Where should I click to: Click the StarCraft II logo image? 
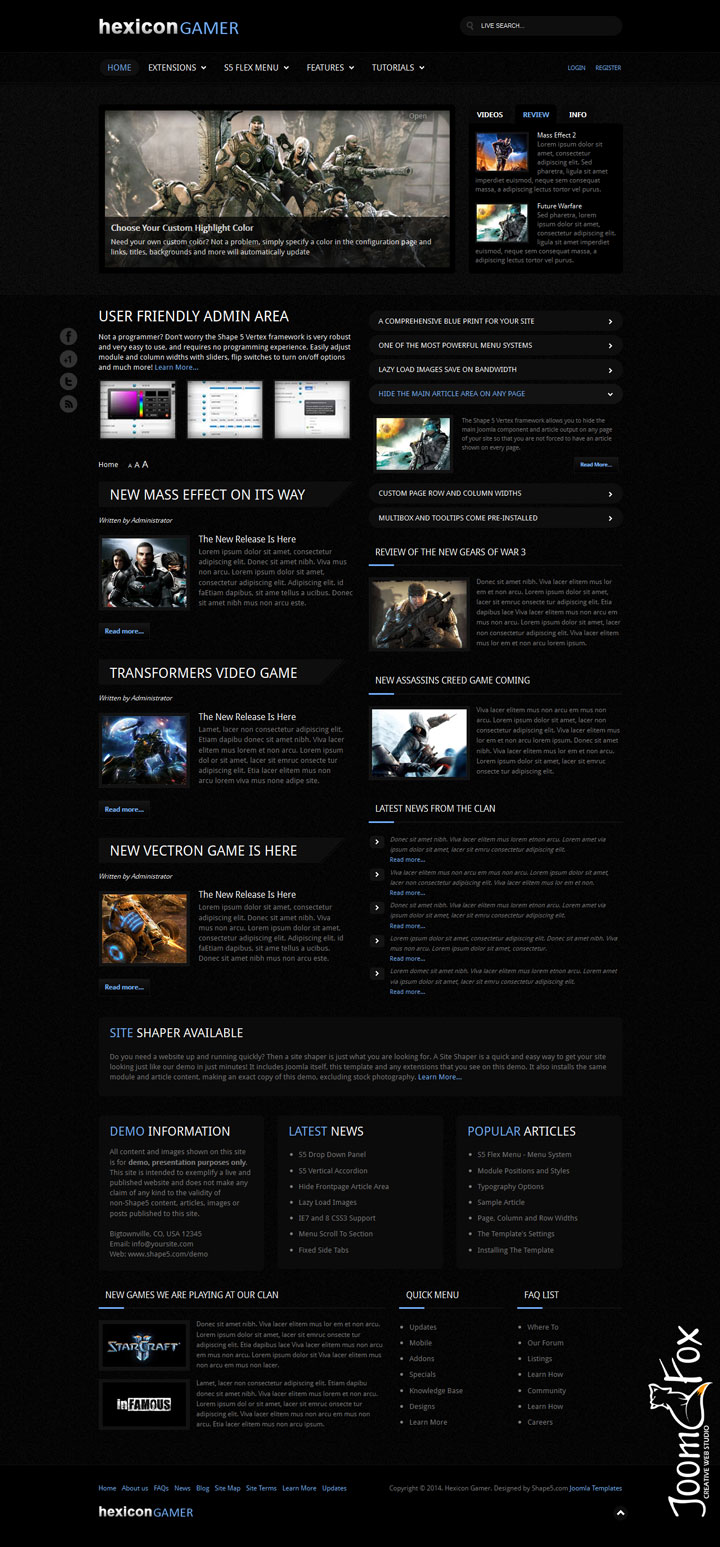coord(144,1346)
